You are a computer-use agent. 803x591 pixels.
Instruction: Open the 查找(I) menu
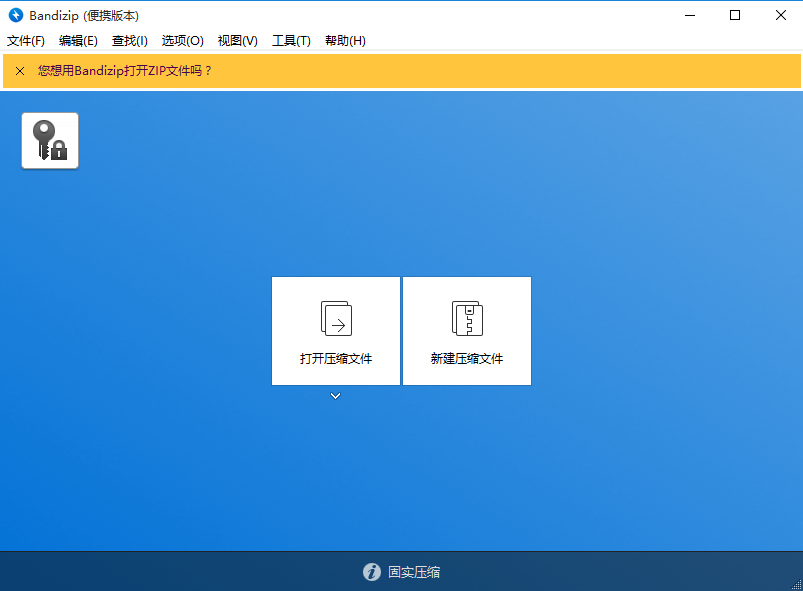(x=130, y=41)
